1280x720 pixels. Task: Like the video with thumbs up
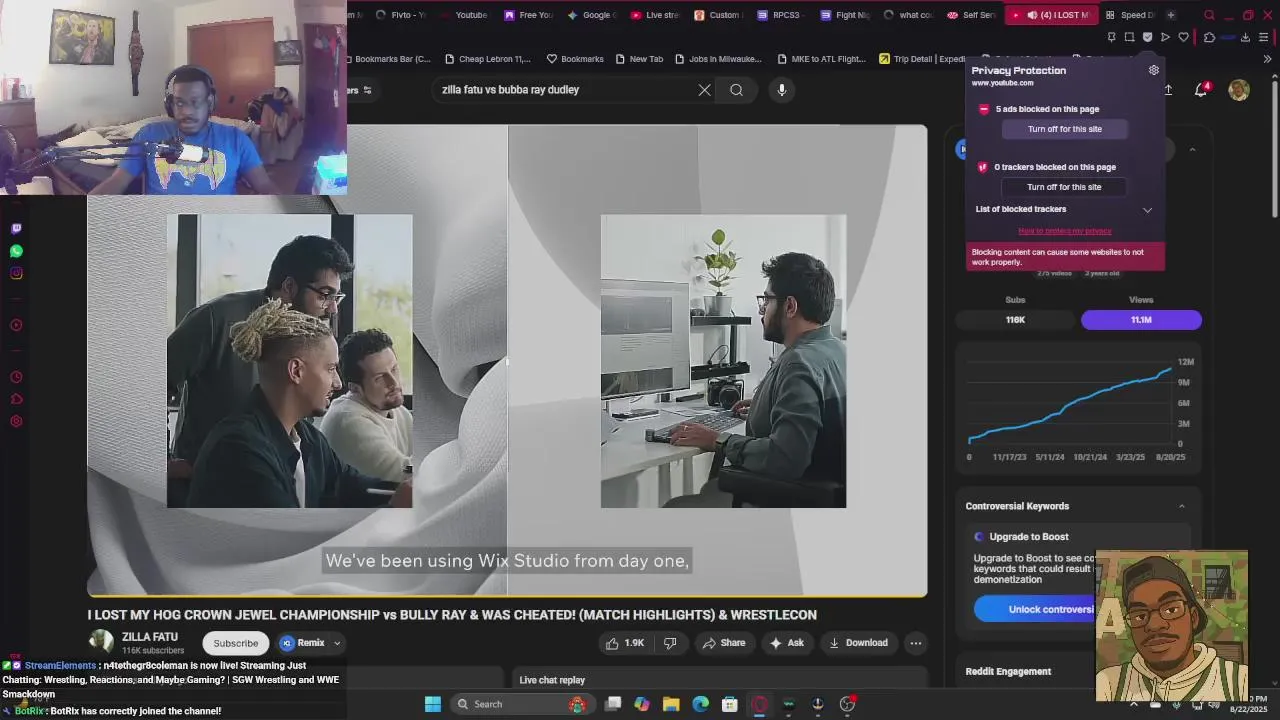pyautogui.click(x=624, y=643)
